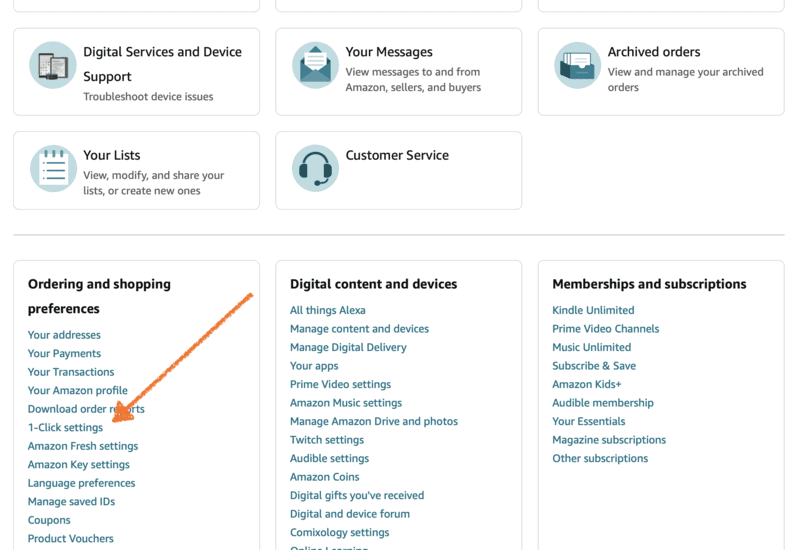Open Amazon Music settings
Viewport: 800px width, 550px height.
click(346, 403)
